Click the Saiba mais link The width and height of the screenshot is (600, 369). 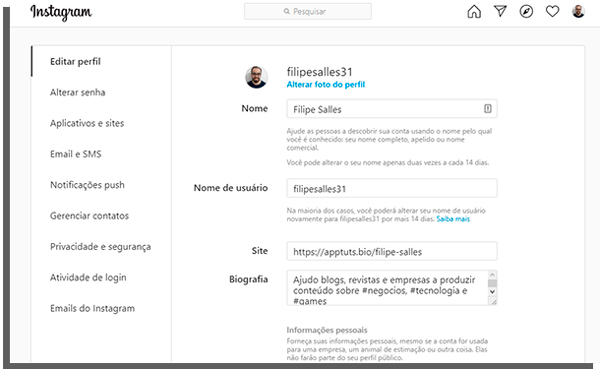[x=453, y=219]
